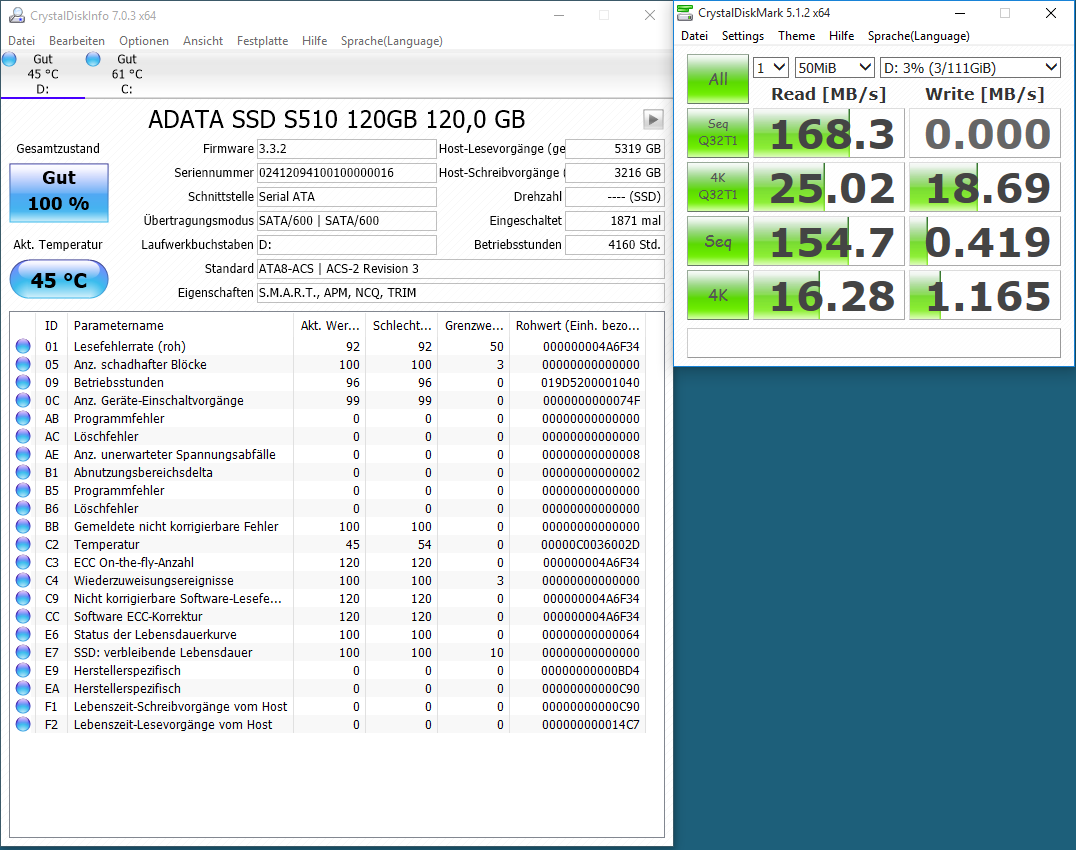Click status orb for the AB Programmfehler row
The height and width of the screenshot is (850, 1076).
pyautogui.click(x=23, y=418)
